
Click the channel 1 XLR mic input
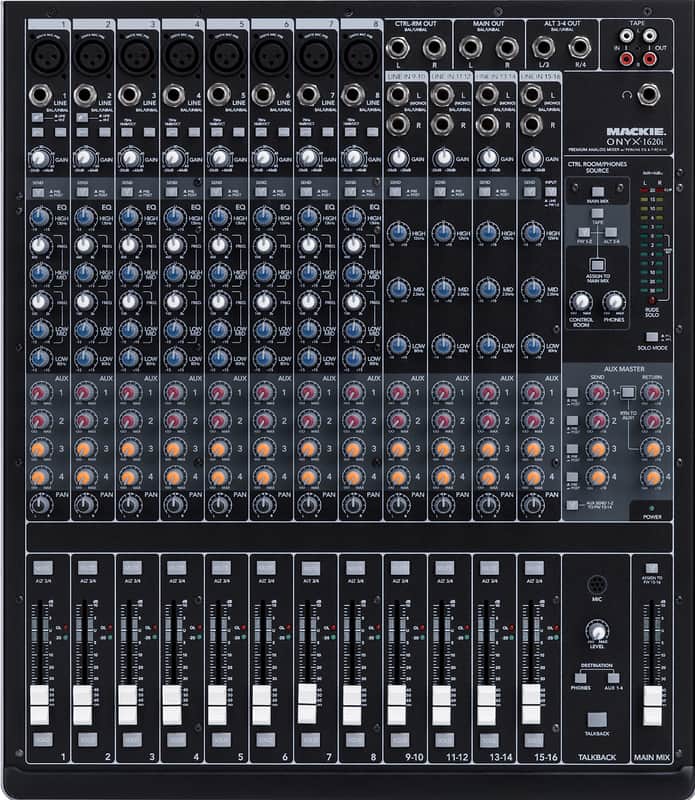coord(48,55)
